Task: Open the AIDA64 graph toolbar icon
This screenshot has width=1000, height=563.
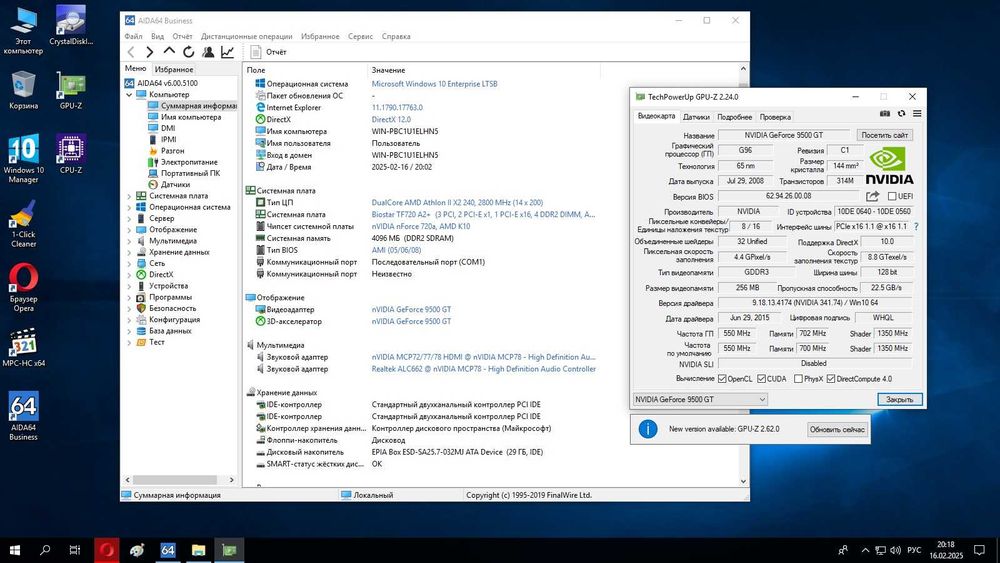Action: (228, 52)
